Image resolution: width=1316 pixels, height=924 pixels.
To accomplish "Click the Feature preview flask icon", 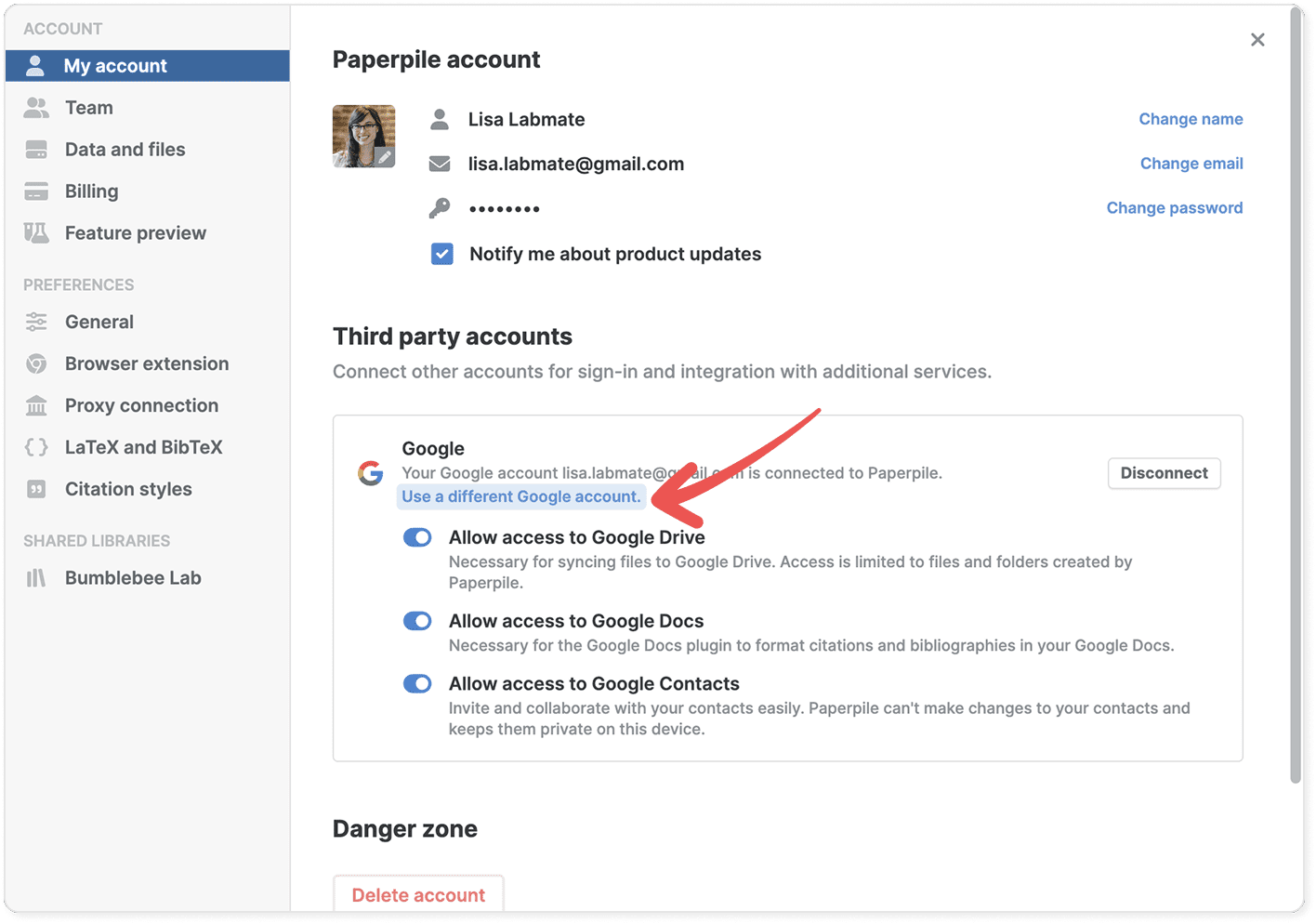I will pos(36,233).
